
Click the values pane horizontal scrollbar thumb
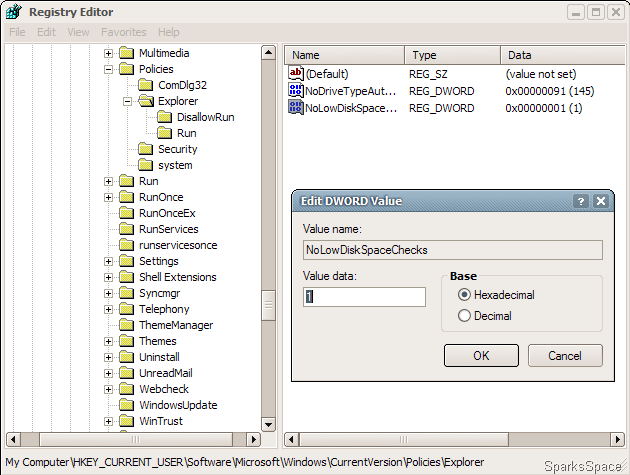[404, 439]
